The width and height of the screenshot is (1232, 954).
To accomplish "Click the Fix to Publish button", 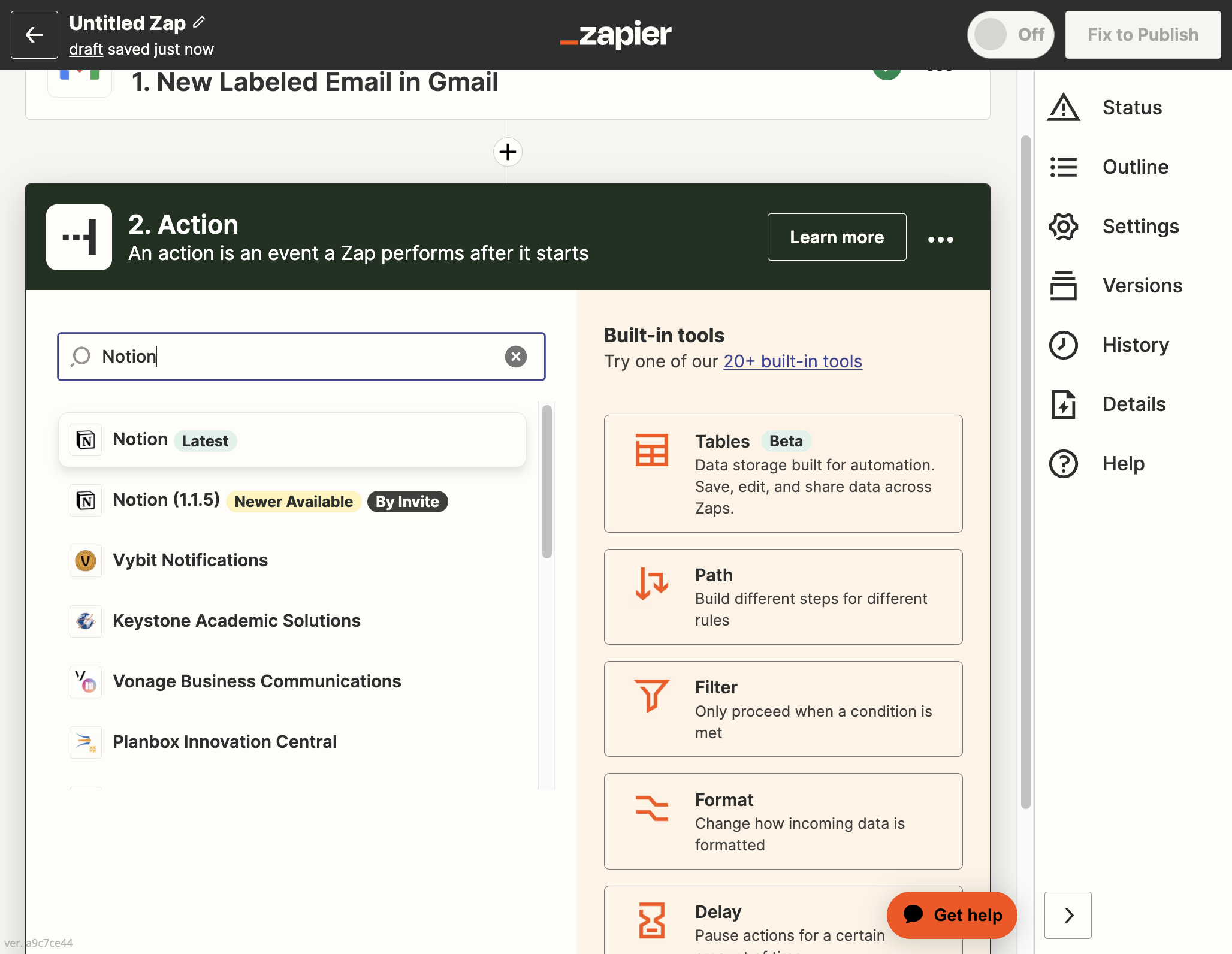I will tap(1143, 35).
